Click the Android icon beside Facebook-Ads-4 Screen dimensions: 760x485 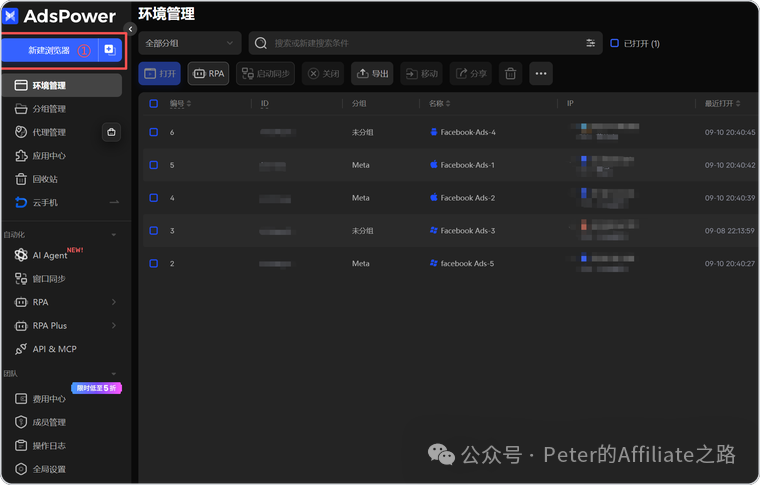(434, 132)
